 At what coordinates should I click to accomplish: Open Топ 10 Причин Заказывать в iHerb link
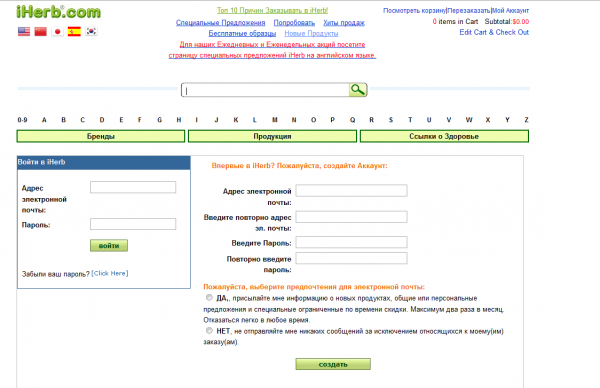[x=272, y=10]
